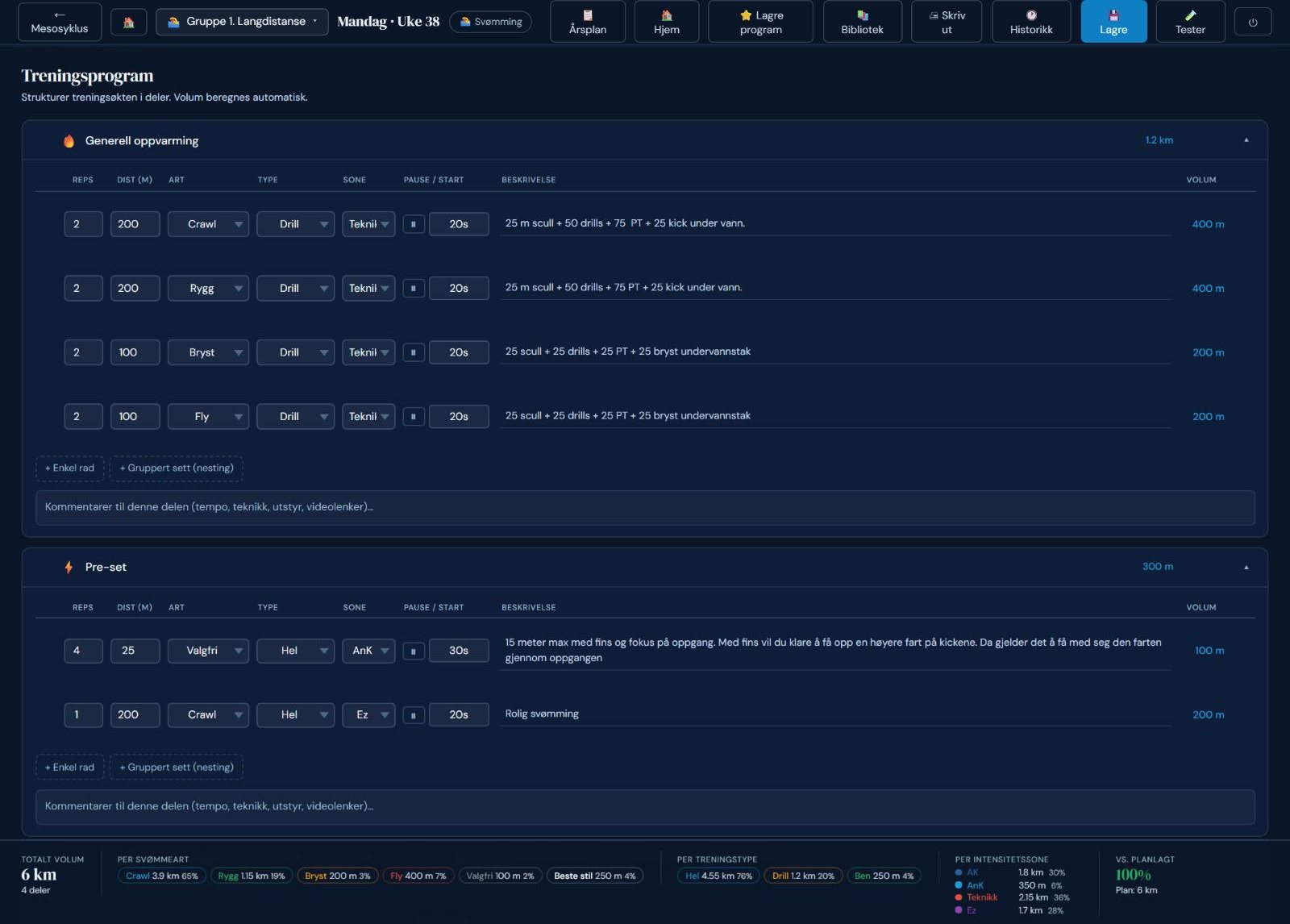Click the lightning icon beside Pre-set
This screenshot has height=924, width=1290.
[69, 567]
